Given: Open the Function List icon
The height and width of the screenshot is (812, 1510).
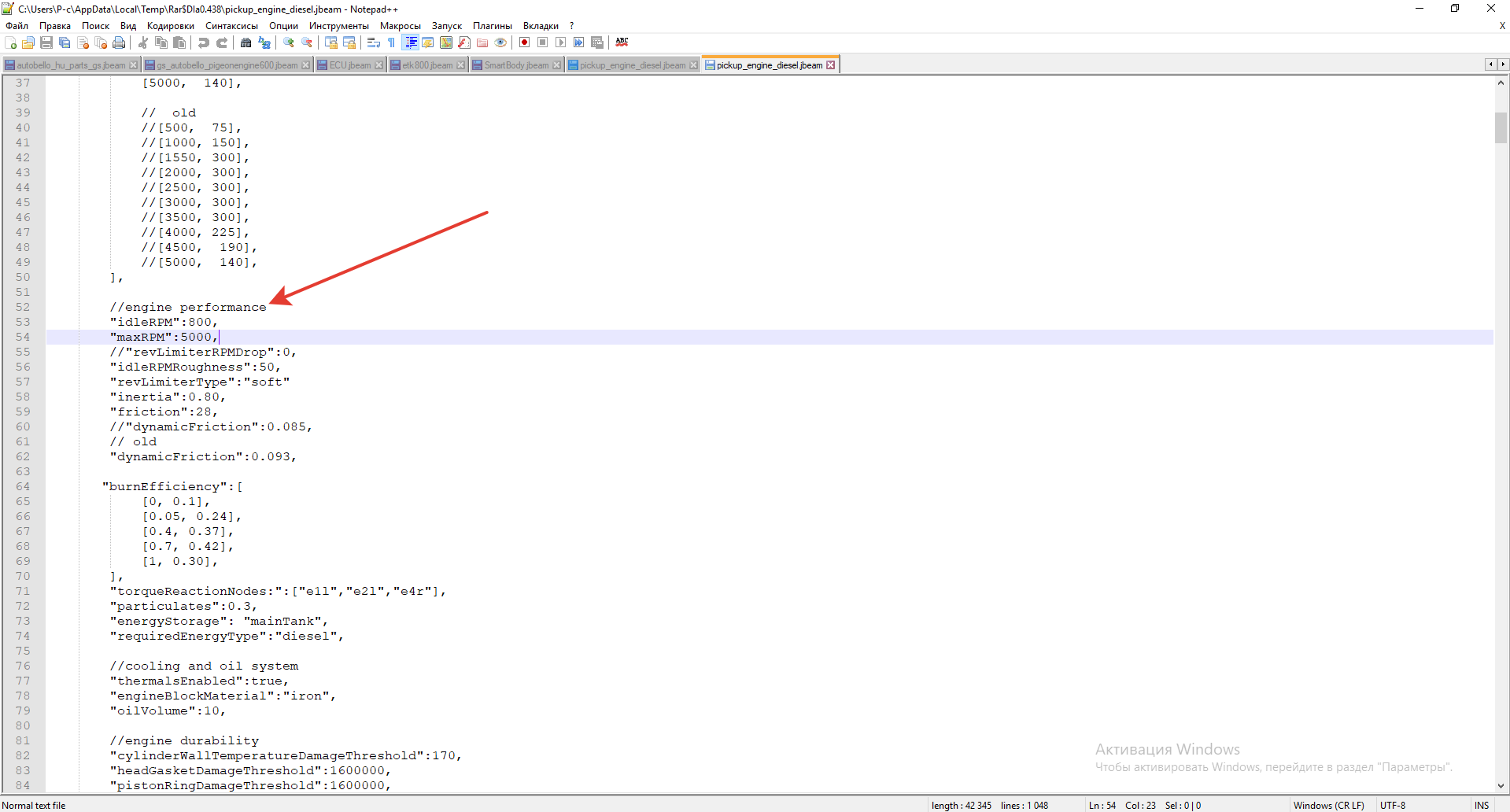Looking at the screenshot, I should tap(464, 42).
